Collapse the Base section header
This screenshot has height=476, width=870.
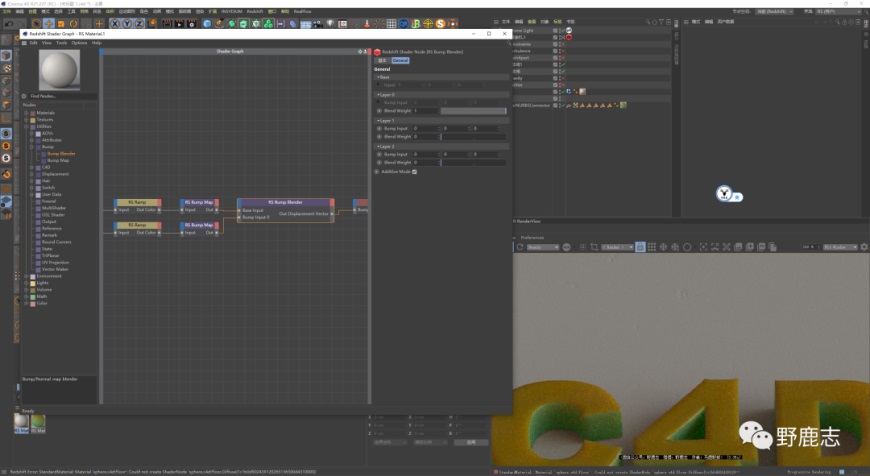442,77
